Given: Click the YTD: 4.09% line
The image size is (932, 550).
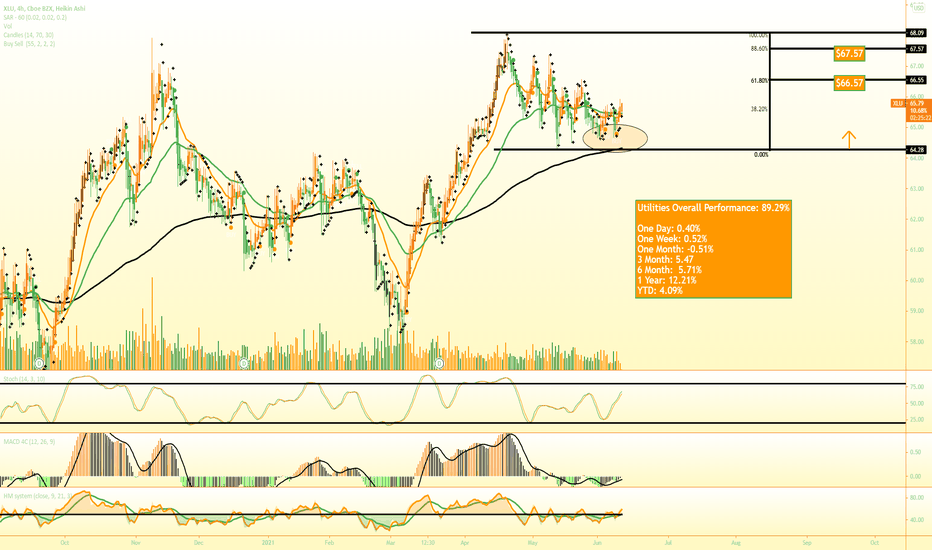Looking at the screenshot, I should coord(660,291).
